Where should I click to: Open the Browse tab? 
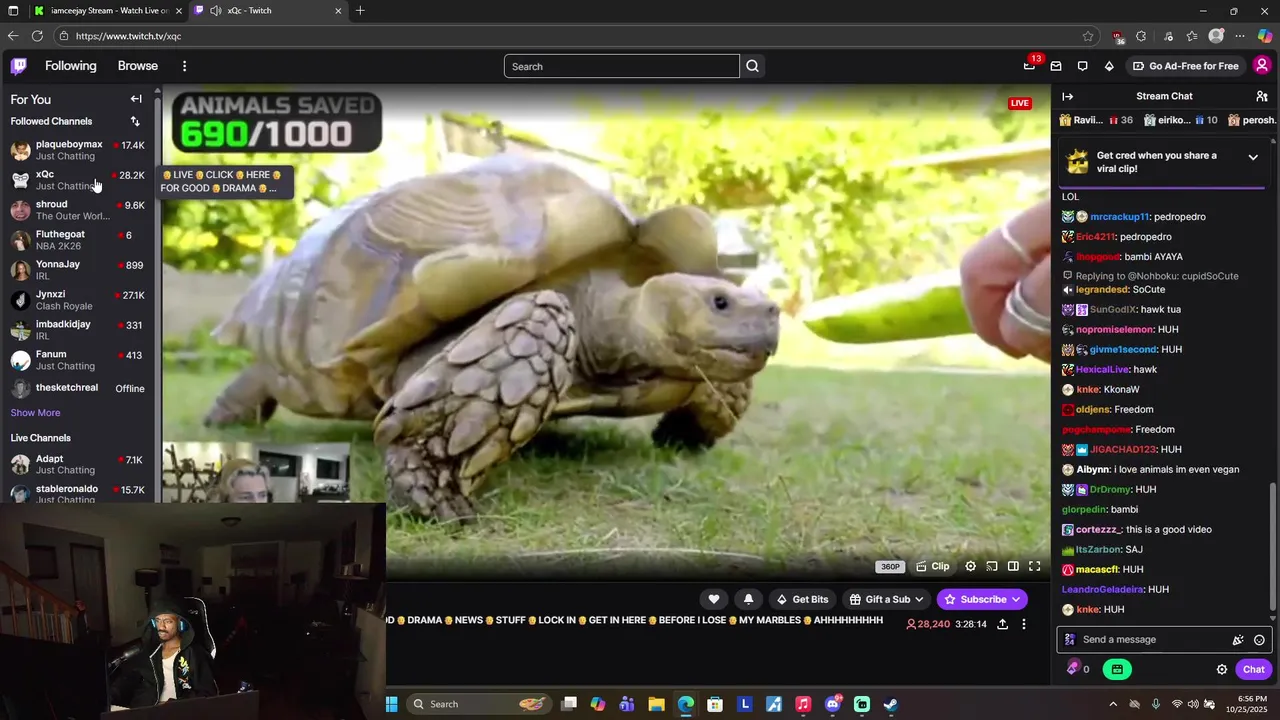tap(138, 66)
